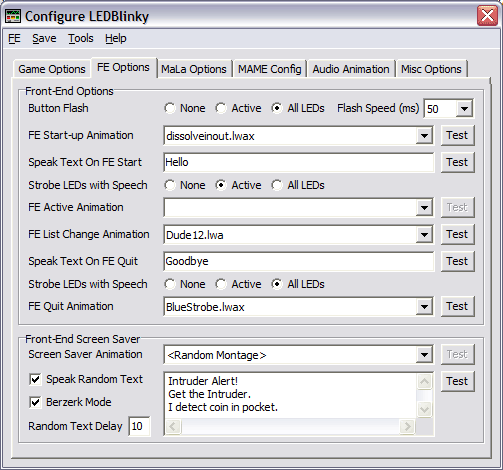The width and height of the screenshot is (503, 470).
Task: Open the Help menu
Action: [x=115, y=38]
